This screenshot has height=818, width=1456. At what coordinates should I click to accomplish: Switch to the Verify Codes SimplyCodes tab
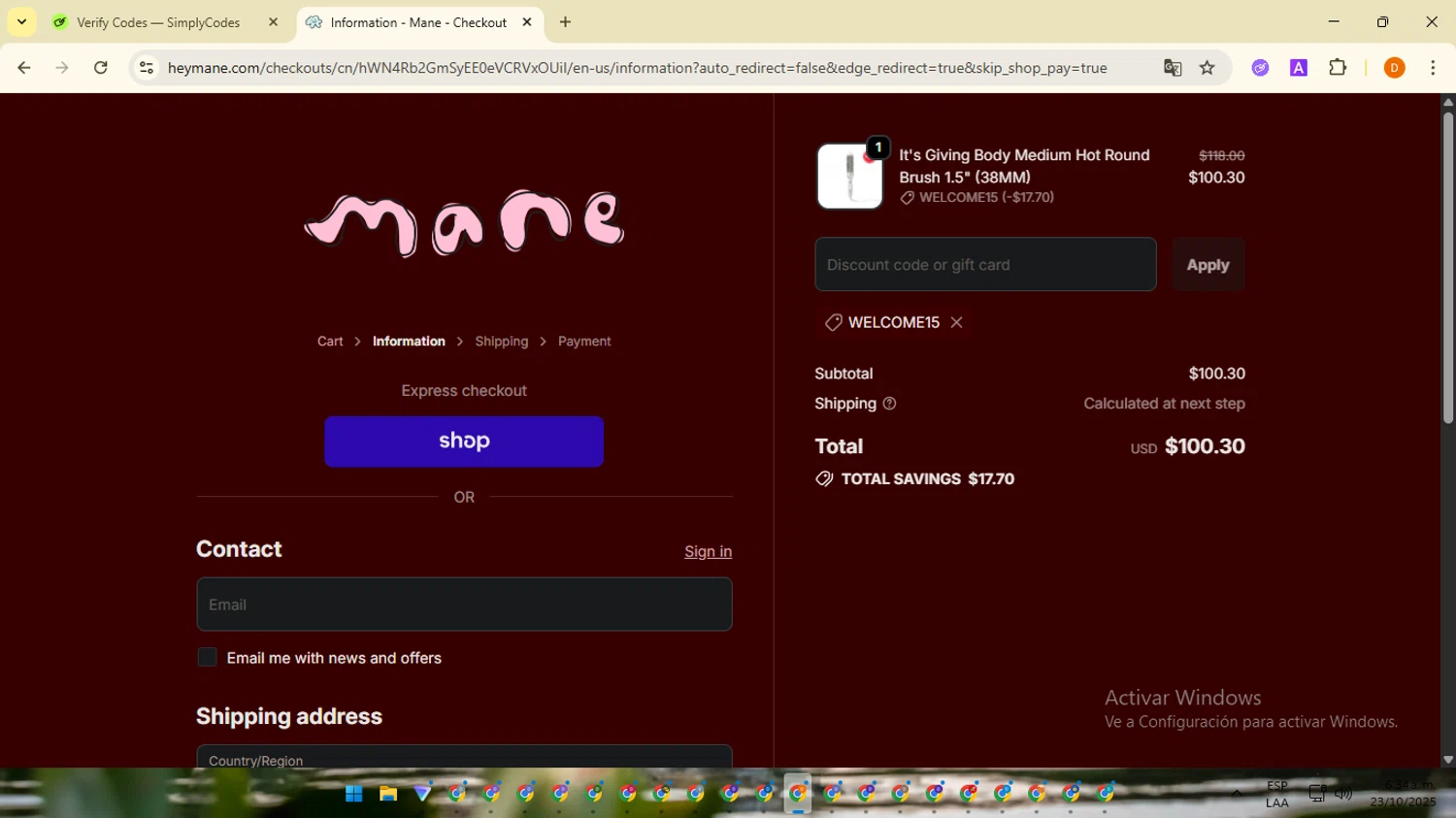click(165, 22)
